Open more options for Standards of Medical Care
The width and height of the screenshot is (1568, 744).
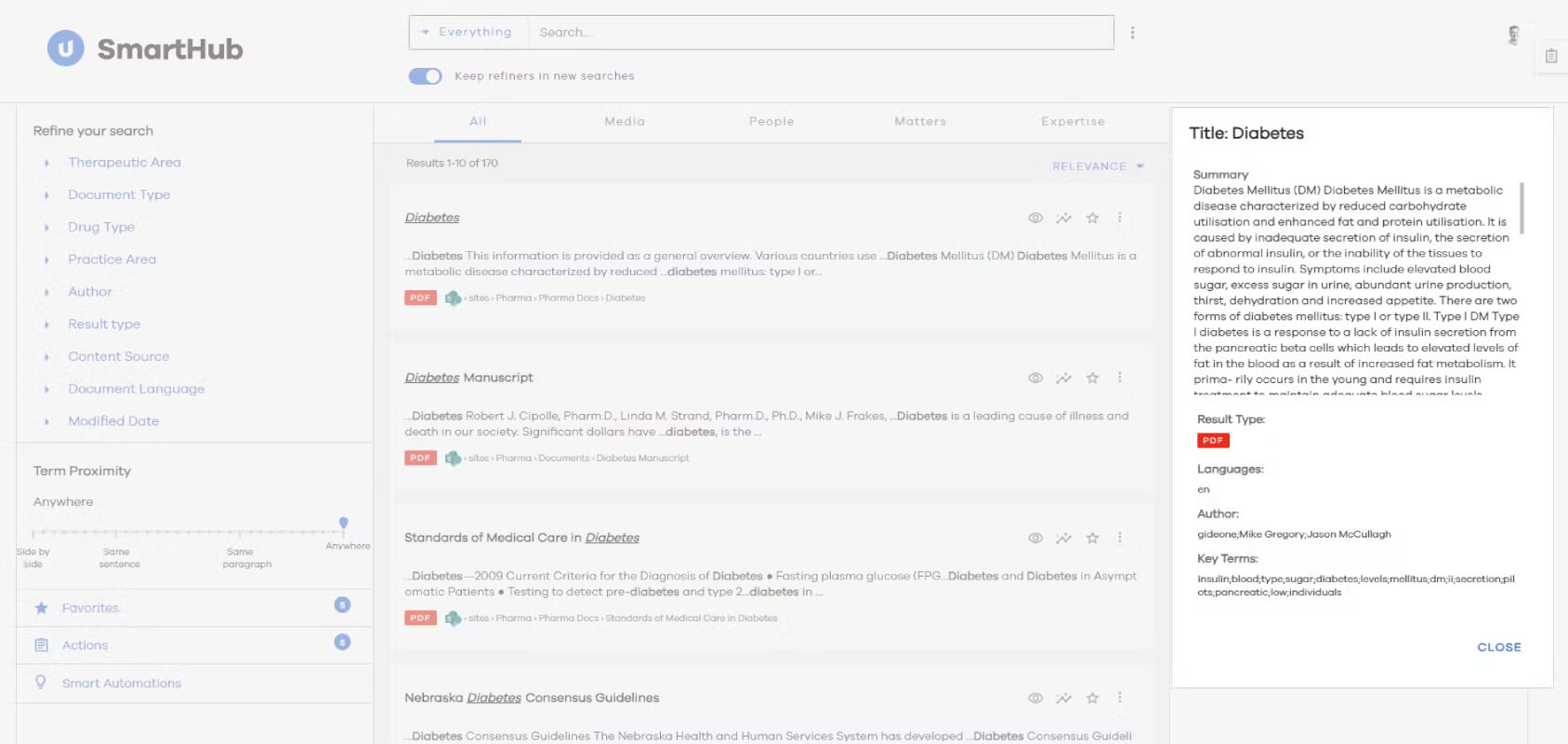pyautogui.click(x=1120, y=538)
